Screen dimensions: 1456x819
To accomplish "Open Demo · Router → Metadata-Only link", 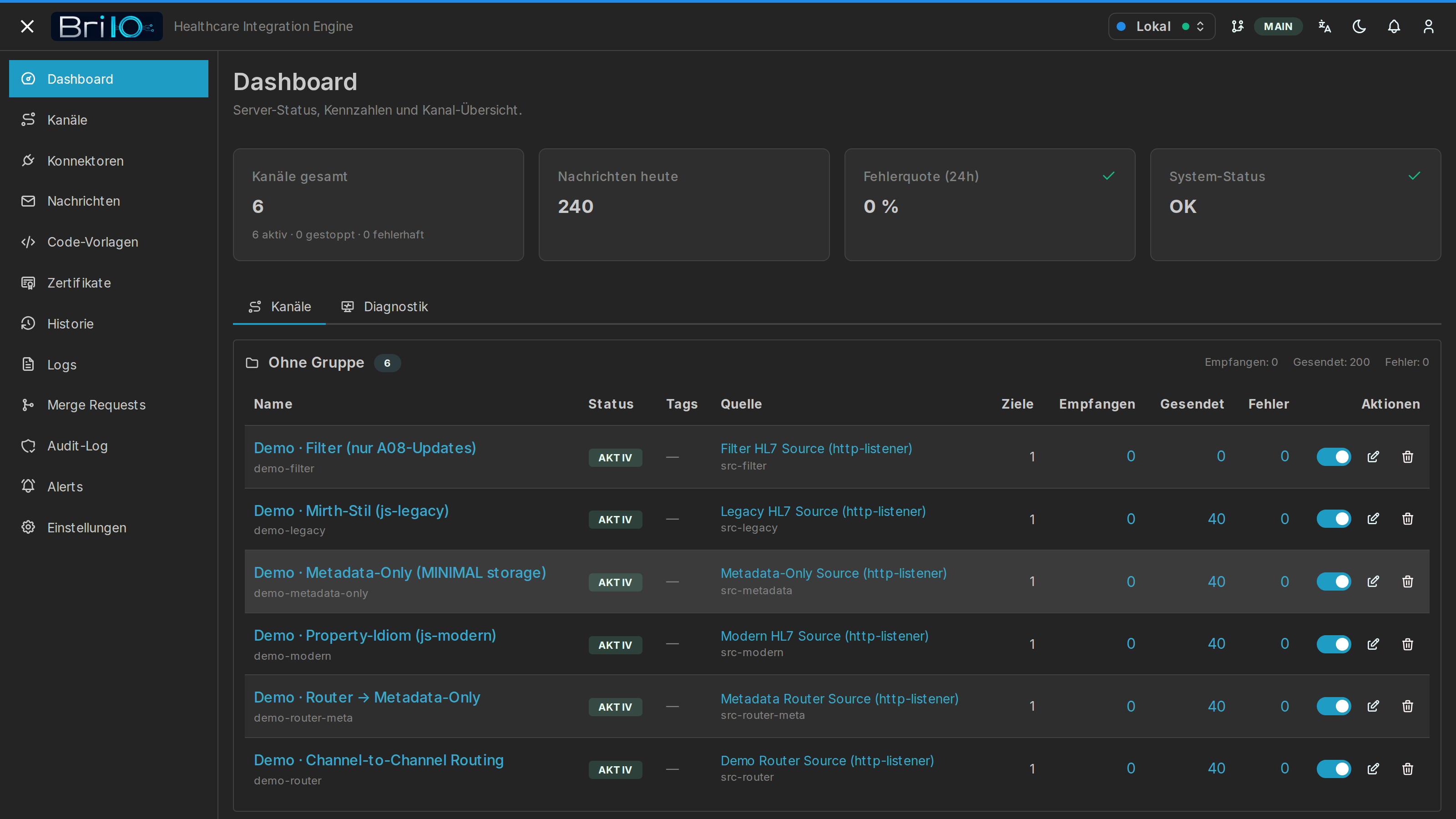I will point(367,698).
